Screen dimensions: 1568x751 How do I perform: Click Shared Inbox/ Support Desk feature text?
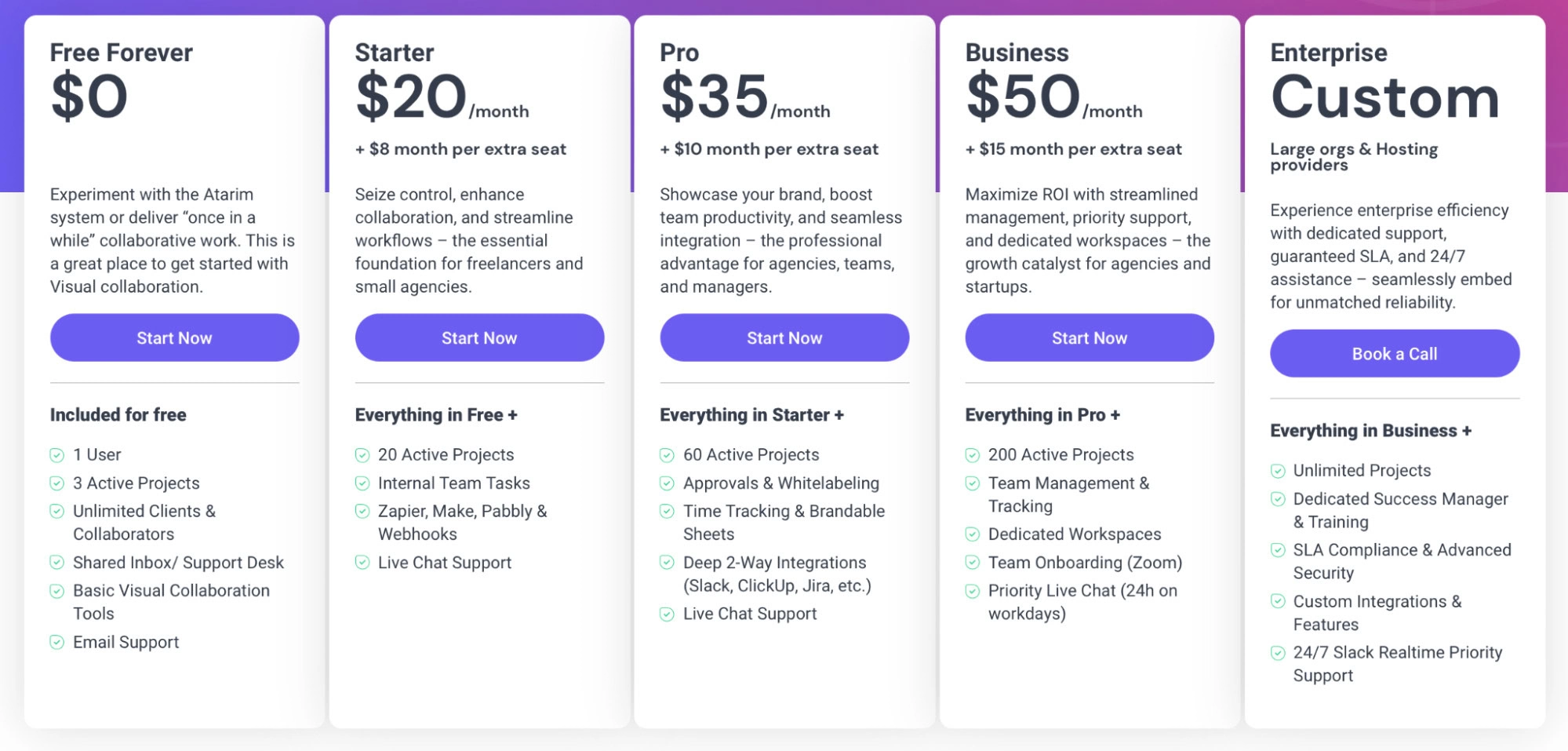coord(178,563)
